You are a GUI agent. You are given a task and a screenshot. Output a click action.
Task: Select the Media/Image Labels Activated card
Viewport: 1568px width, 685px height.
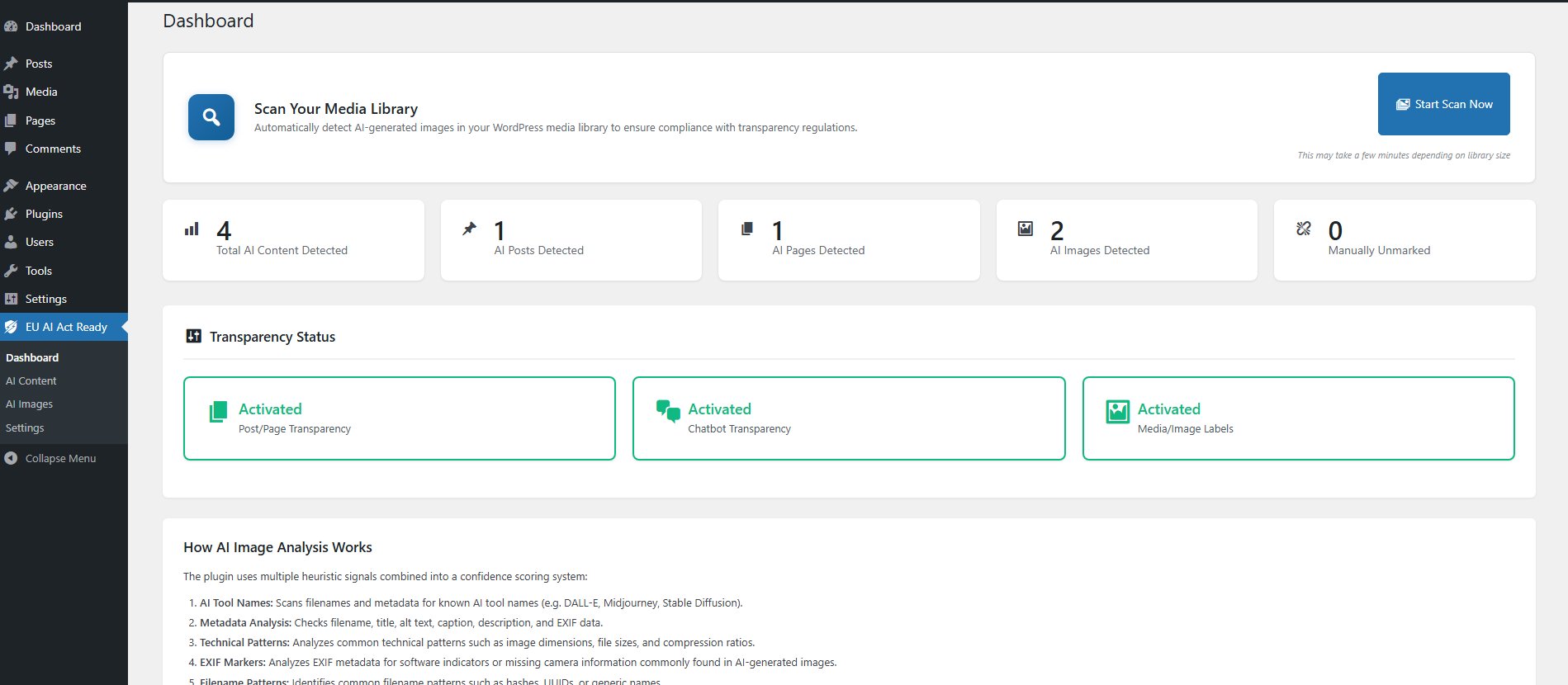(1297, 418)
